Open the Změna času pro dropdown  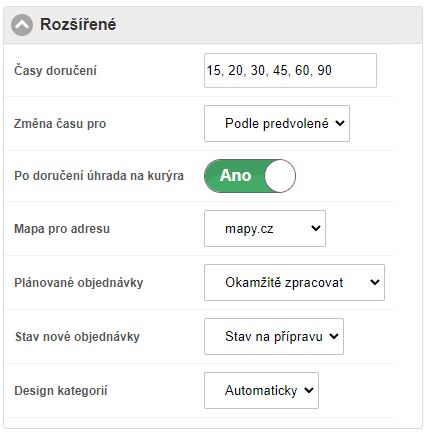tap(277, 123)
